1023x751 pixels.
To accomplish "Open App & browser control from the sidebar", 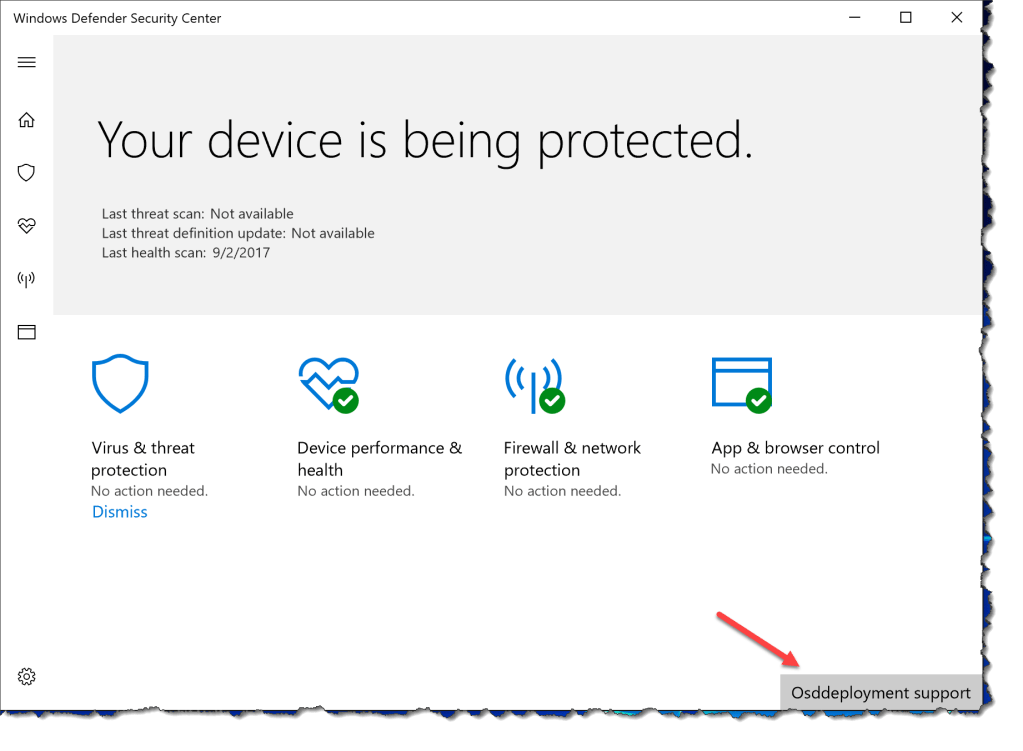I will coord(26,331).
